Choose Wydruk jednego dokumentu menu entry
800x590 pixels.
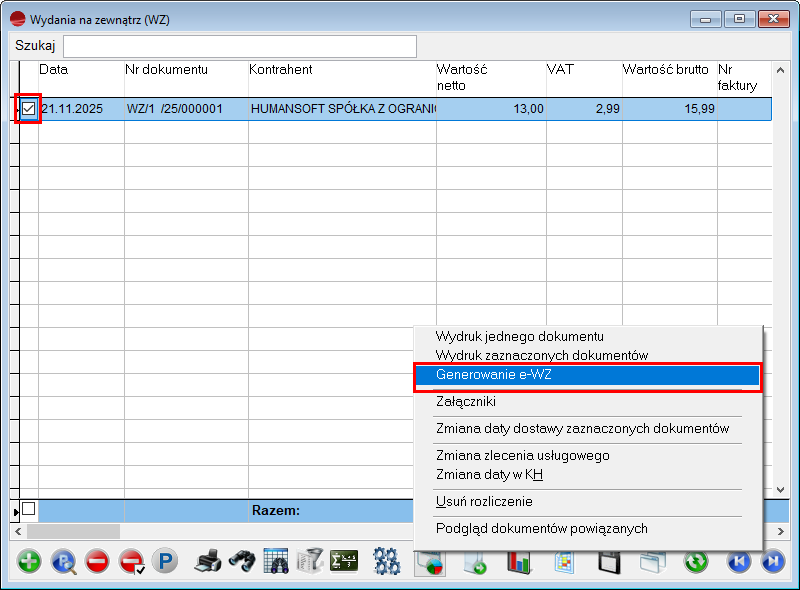(520, 336)
